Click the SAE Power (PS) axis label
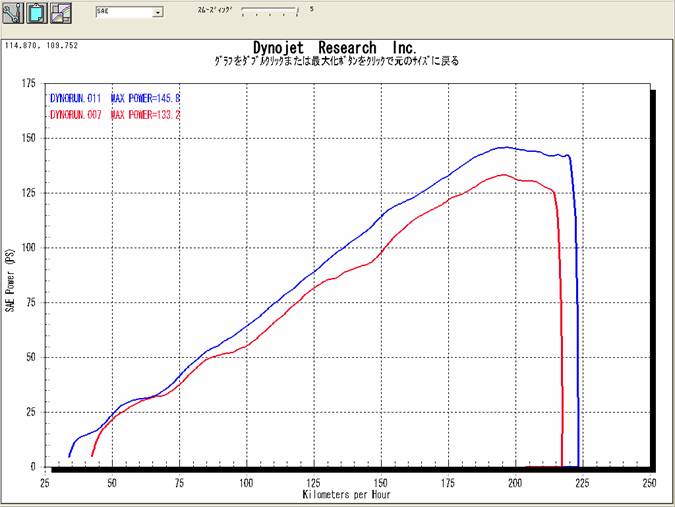Screen dimensions: 675x507 point(11,280)
